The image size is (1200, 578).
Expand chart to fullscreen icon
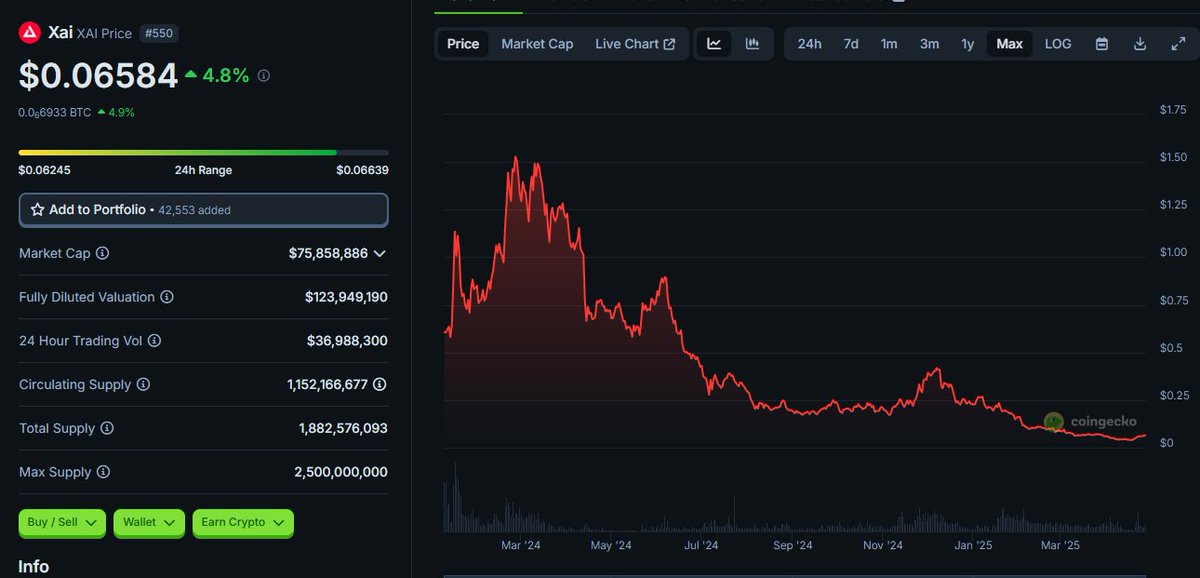click(1178, 44)
